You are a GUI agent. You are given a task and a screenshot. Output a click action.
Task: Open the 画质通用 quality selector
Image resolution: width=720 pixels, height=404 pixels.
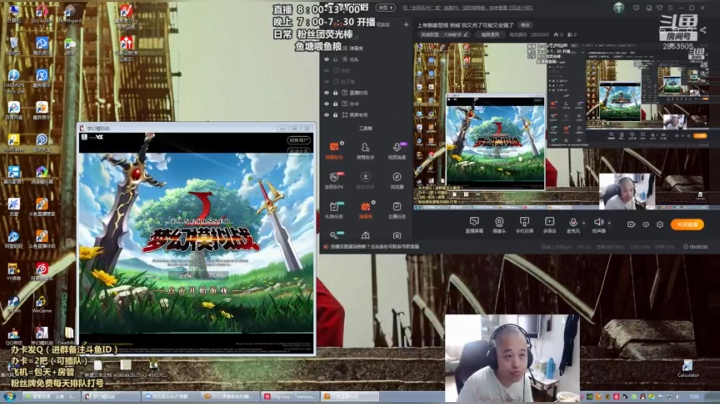[x=490, y=34]
